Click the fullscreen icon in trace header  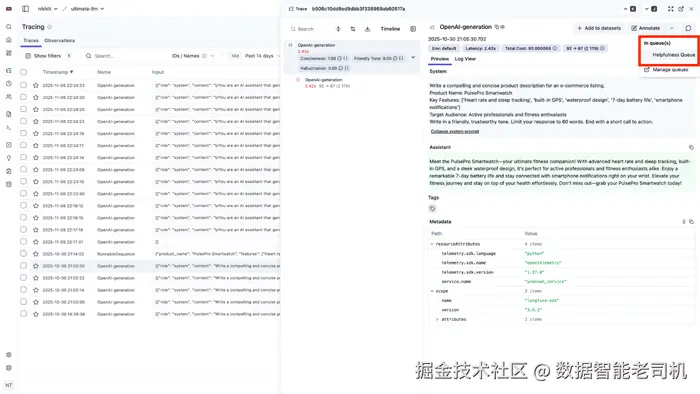click(670, 8)
